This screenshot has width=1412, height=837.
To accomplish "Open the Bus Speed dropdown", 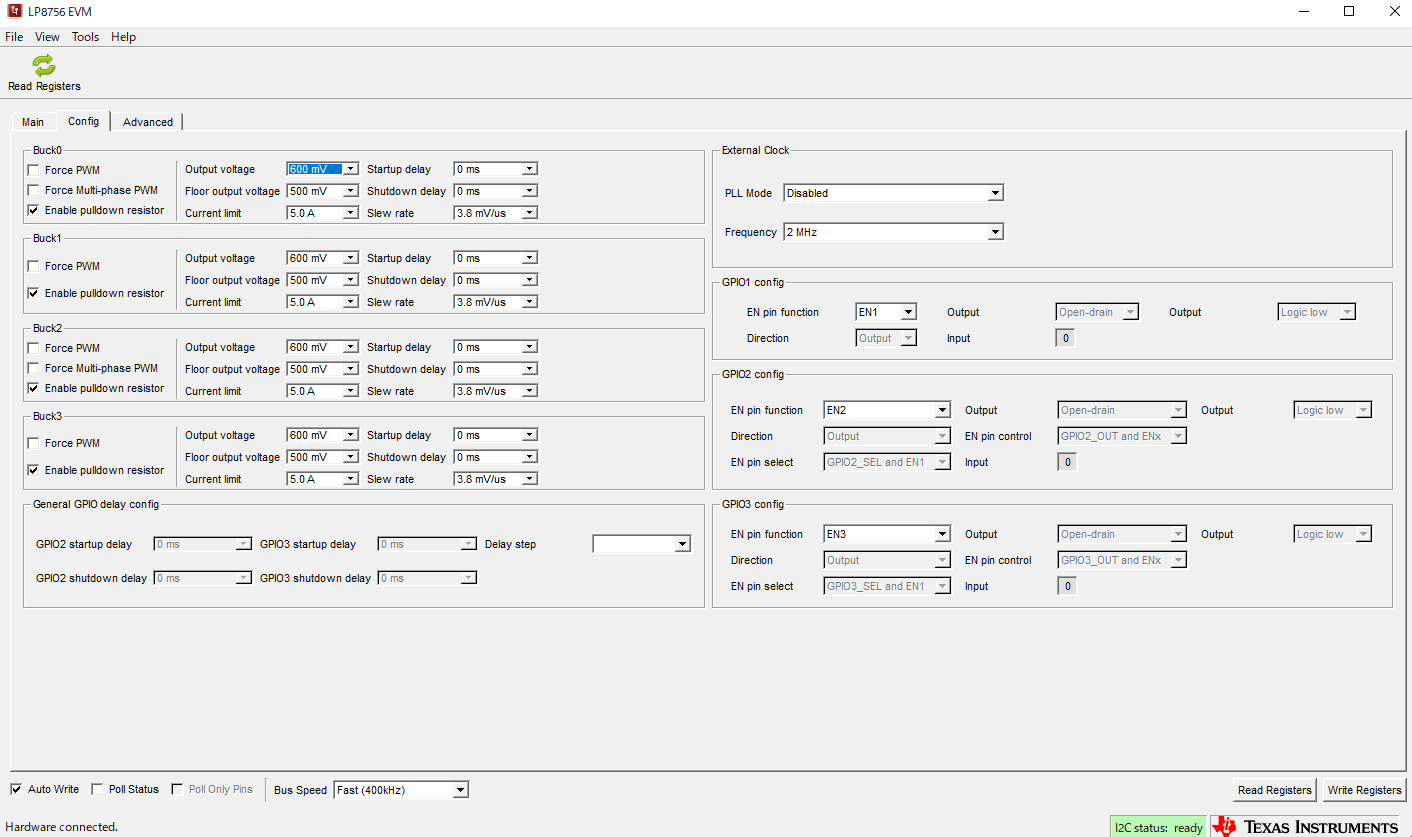I will pos(401,790).
